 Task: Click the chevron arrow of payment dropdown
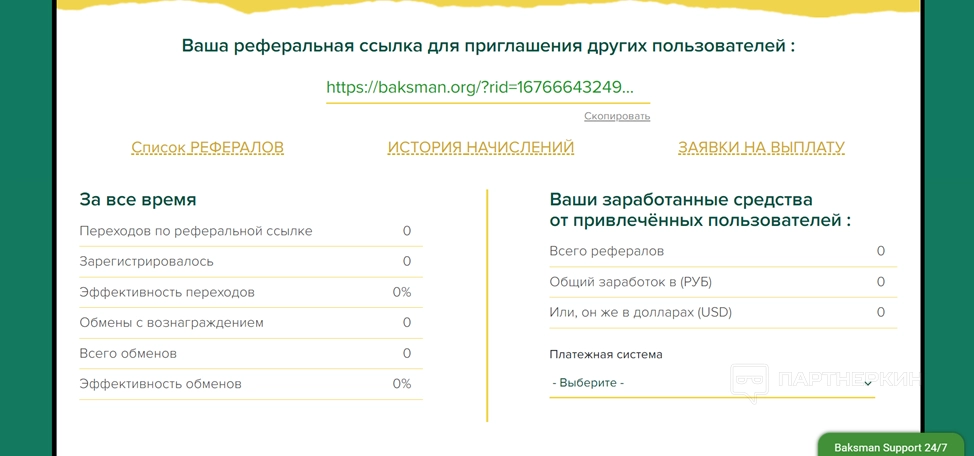click(x=867, y=383)
